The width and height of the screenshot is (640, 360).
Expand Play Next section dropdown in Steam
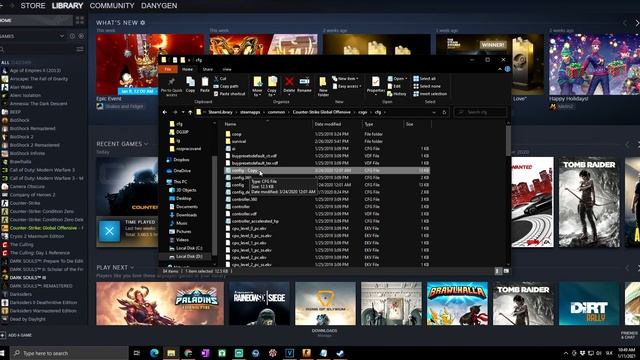click(132, 267)
